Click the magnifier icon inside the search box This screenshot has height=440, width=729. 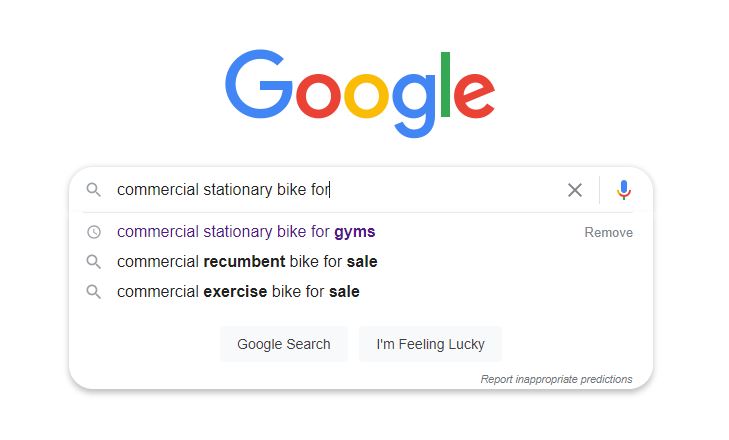(93, 190)
